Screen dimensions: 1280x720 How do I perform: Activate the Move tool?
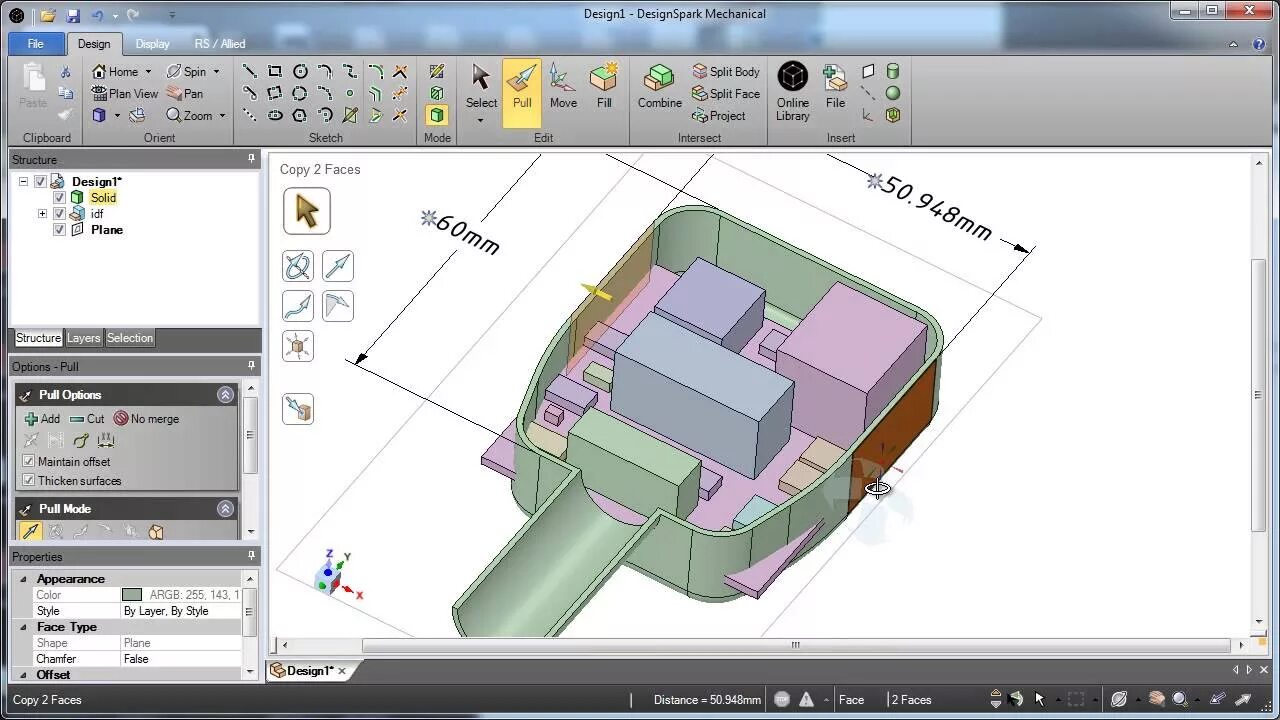pyautogui.click(x=562, y=88)
